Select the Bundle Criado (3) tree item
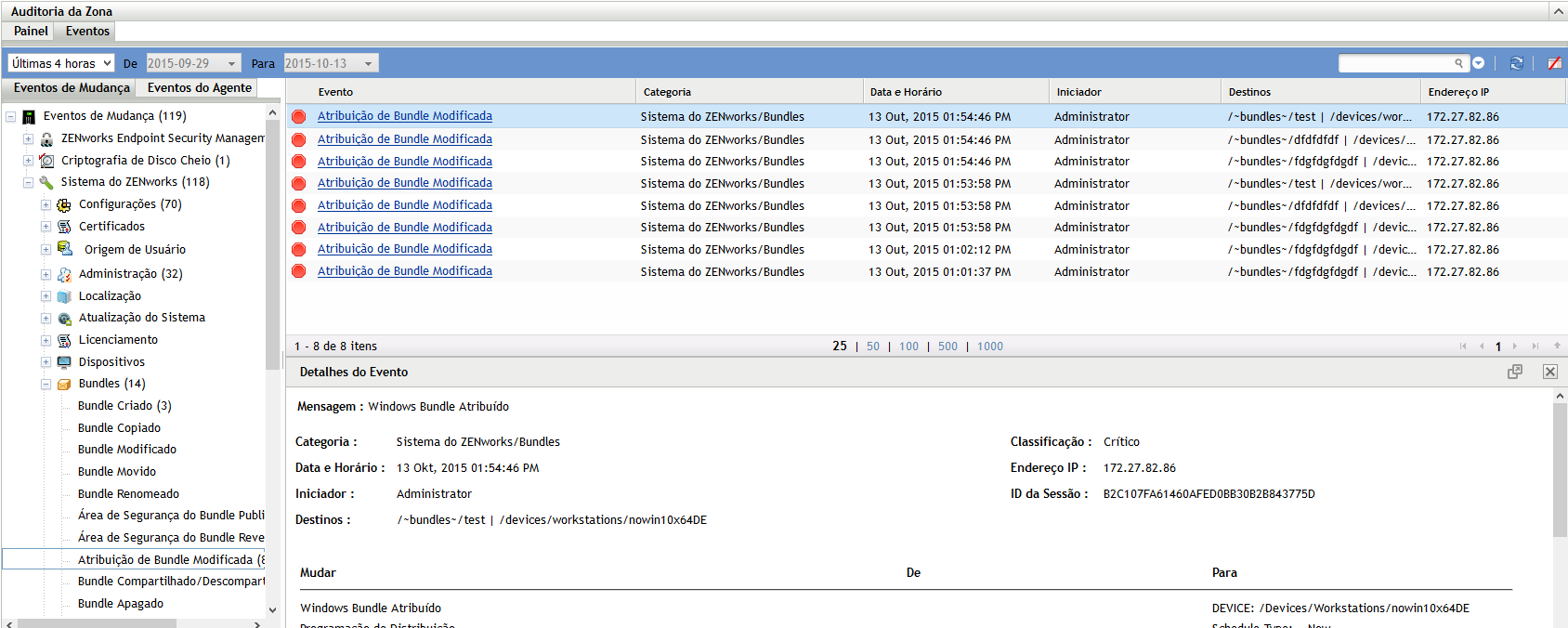Image resolution: width=1568 pixels, height=628 pixels. (x=124, y=406)
